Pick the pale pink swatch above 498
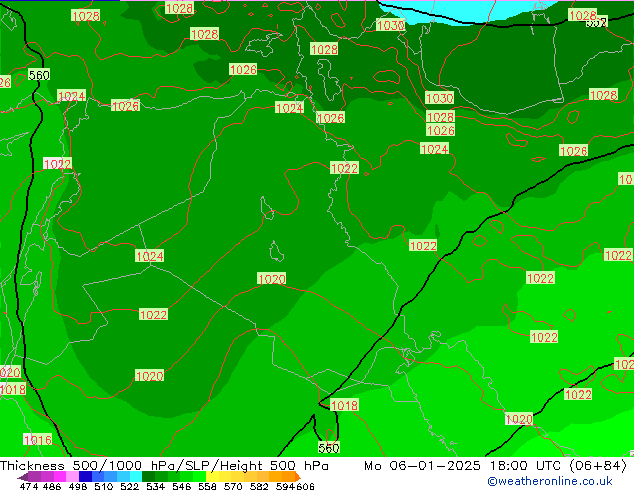This screenshot has width=634, height=490. coord(72,476)
